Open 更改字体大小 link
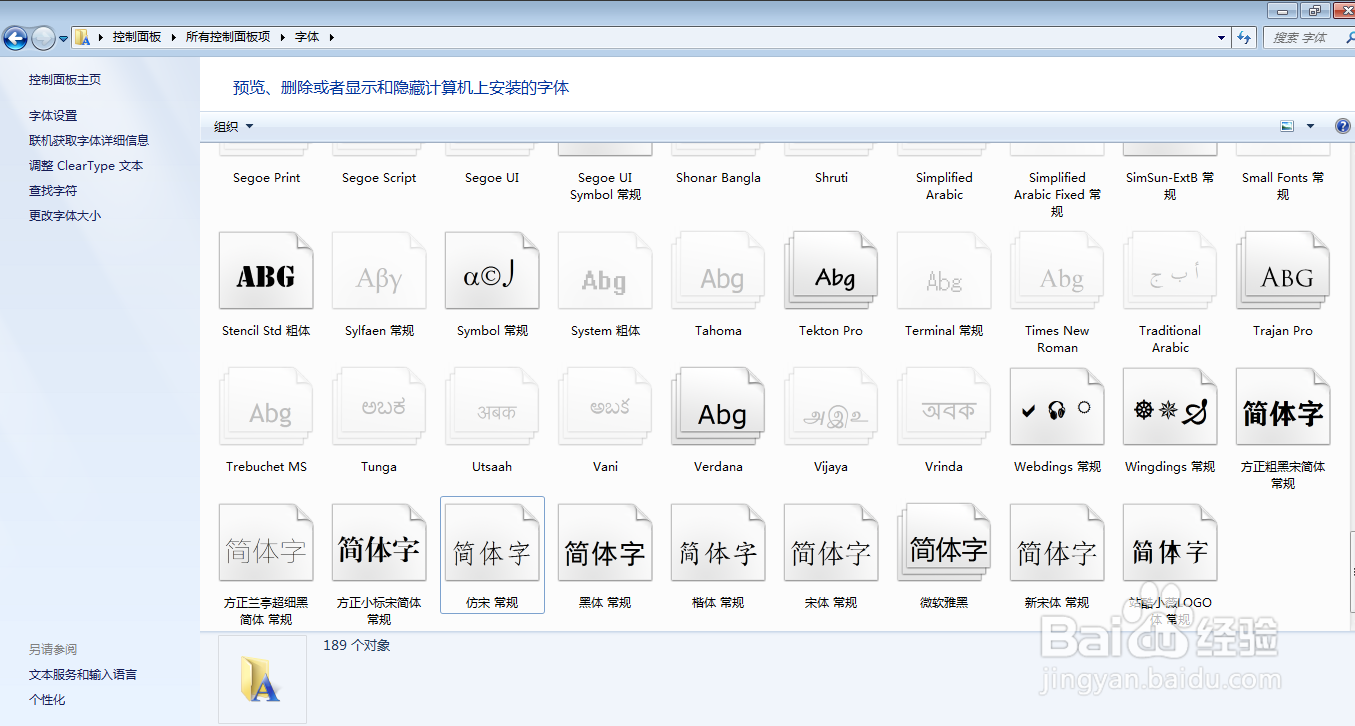 pyautogui.click(x=65, y=215)
